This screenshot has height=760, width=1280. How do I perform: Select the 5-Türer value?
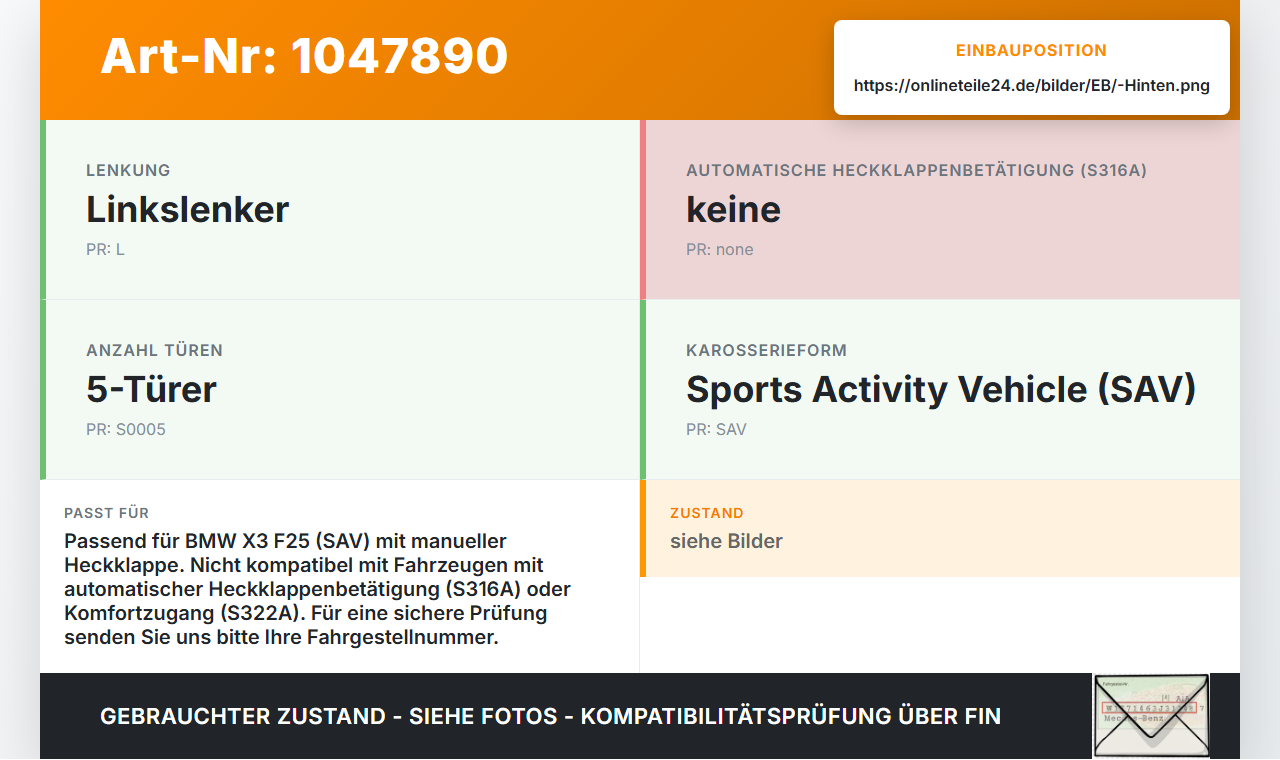151,389
